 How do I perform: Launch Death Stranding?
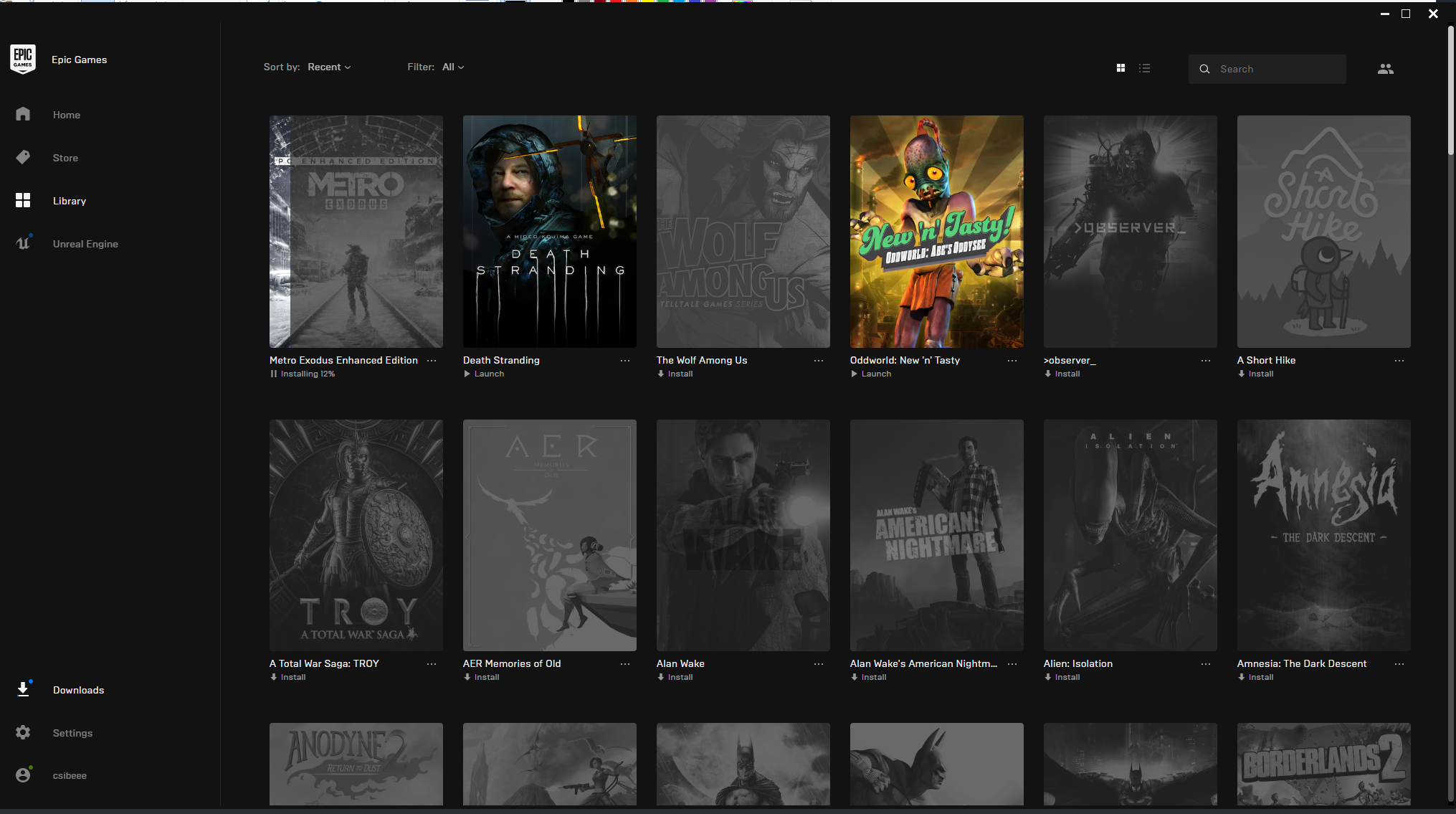pyautogui.click(x=484, y=374)
